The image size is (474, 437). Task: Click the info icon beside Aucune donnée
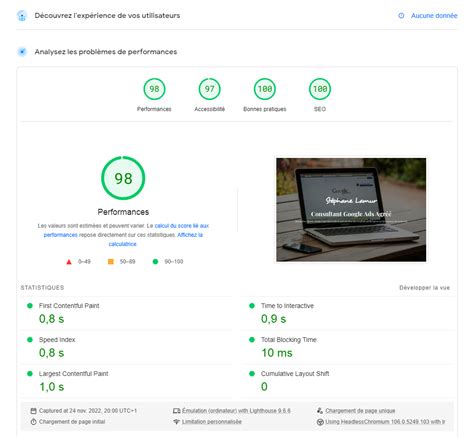coord(401,16)
